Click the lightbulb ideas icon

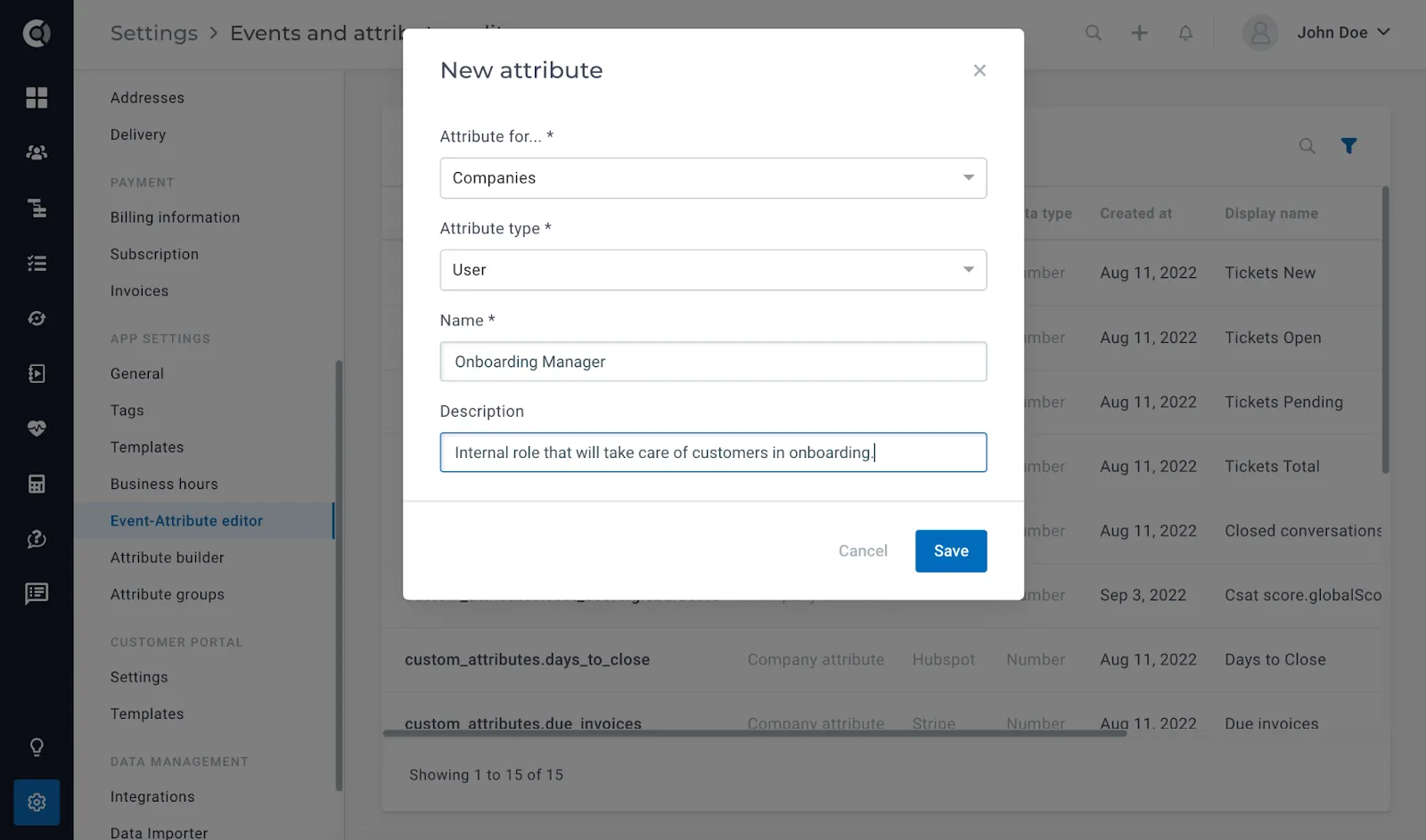click(x=37, y=746)
